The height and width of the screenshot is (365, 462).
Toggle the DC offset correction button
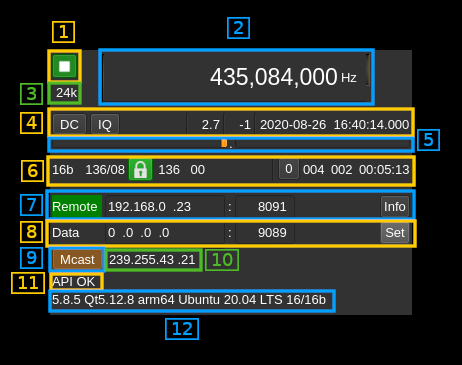[x=69, y=124]
